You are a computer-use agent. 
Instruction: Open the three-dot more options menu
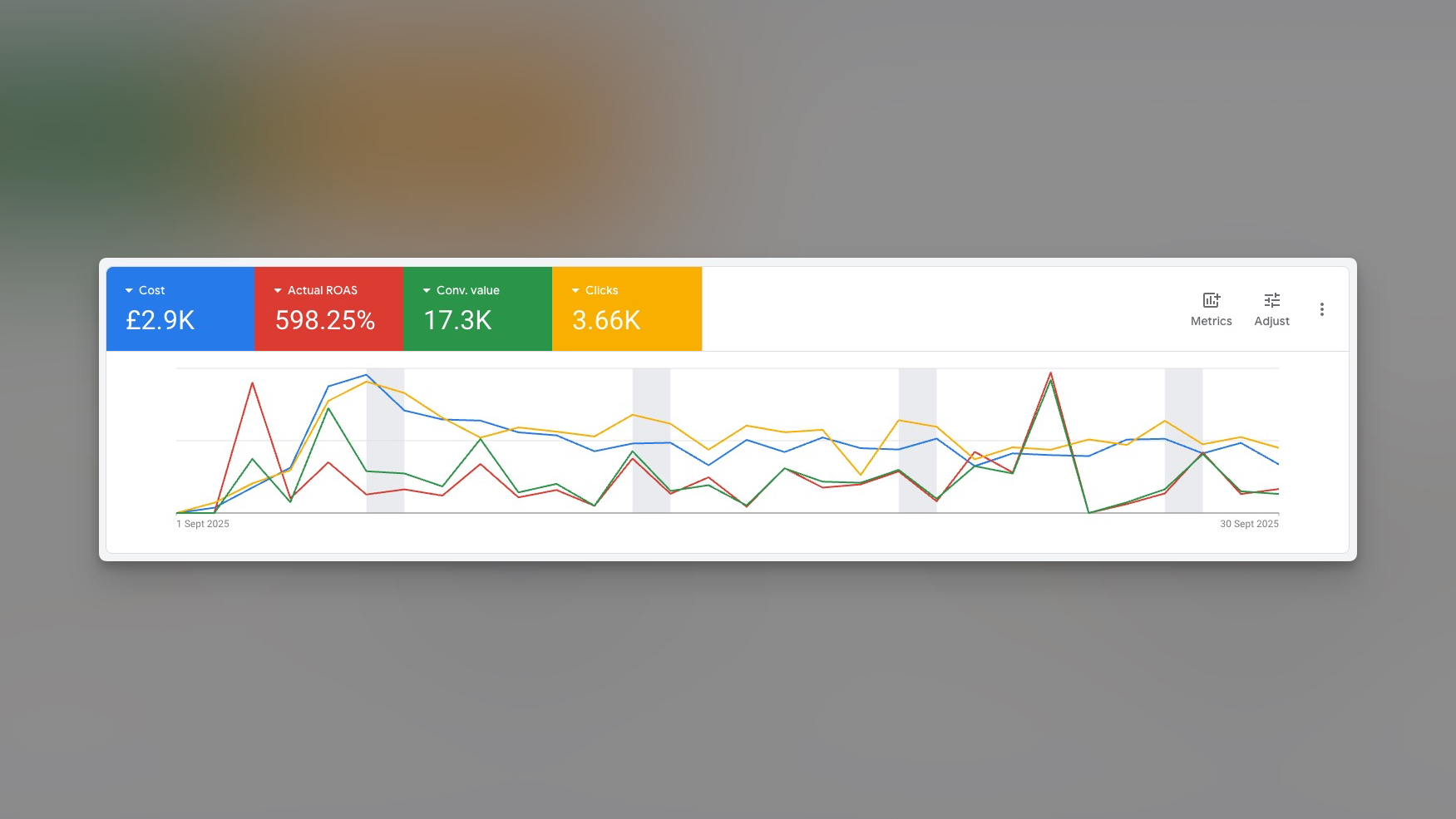click(1321, 309)
